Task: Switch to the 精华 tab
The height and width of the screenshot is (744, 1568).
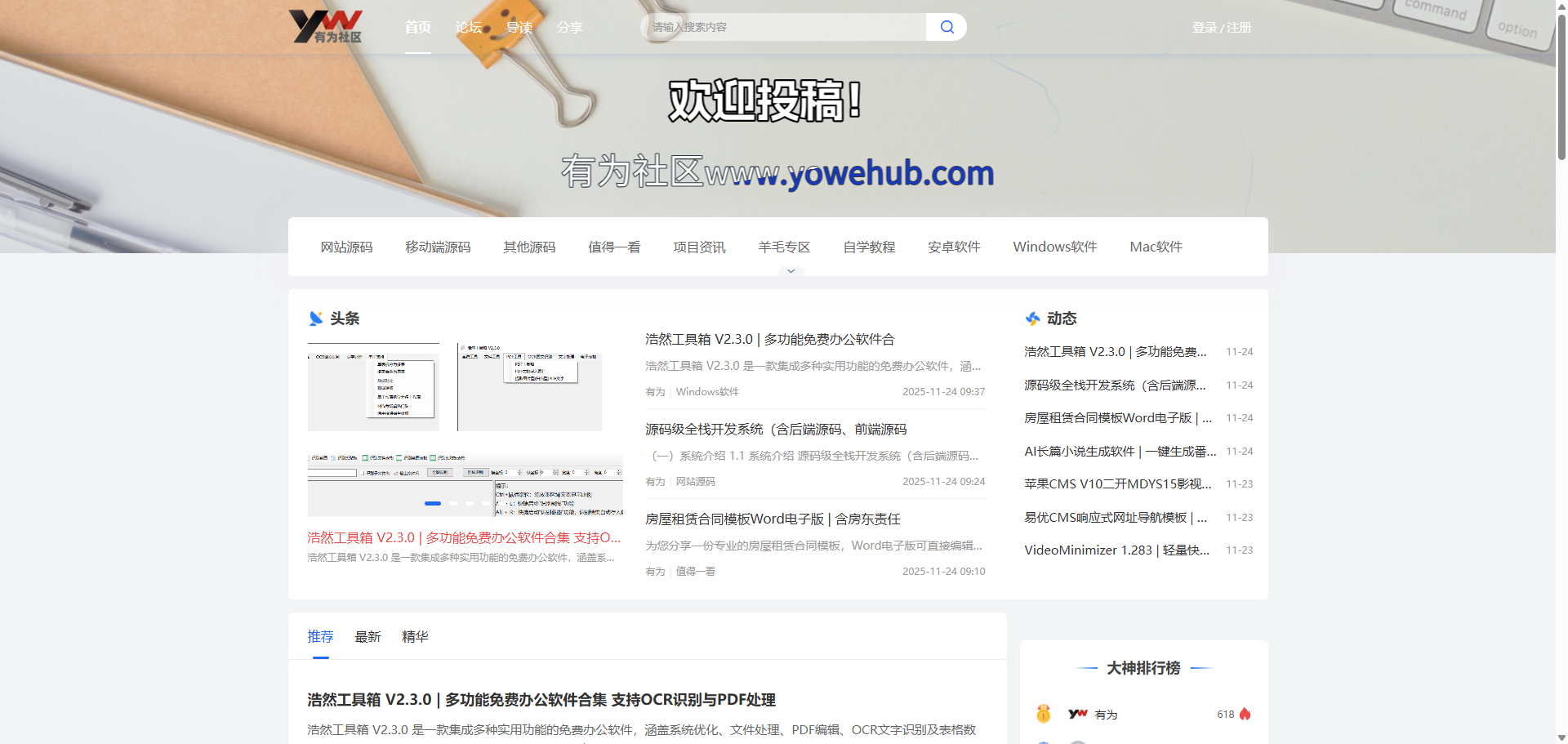Action: 415,637
